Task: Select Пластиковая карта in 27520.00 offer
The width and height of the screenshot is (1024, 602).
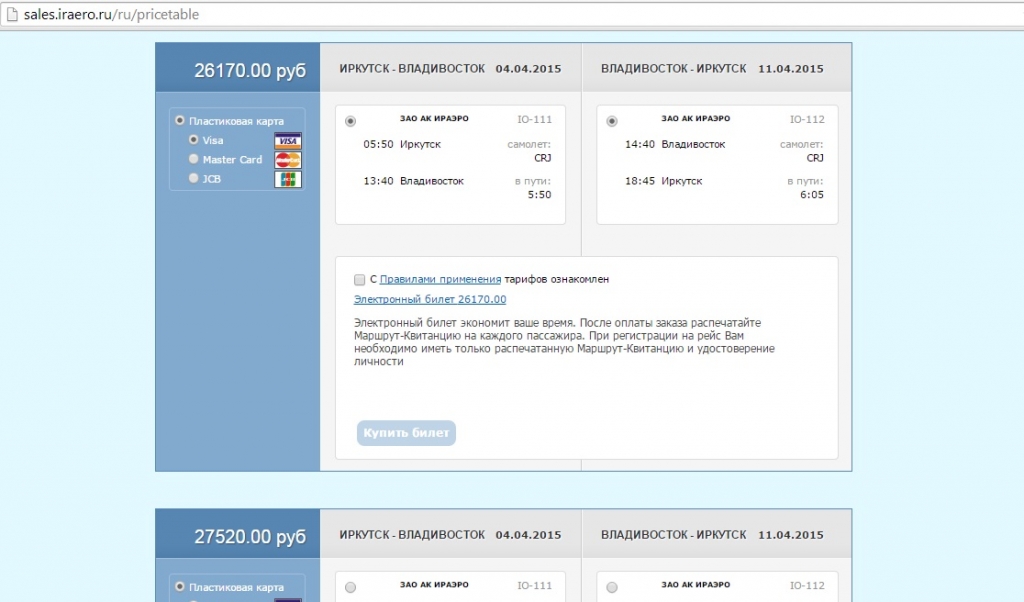Action: click(180, 587)
